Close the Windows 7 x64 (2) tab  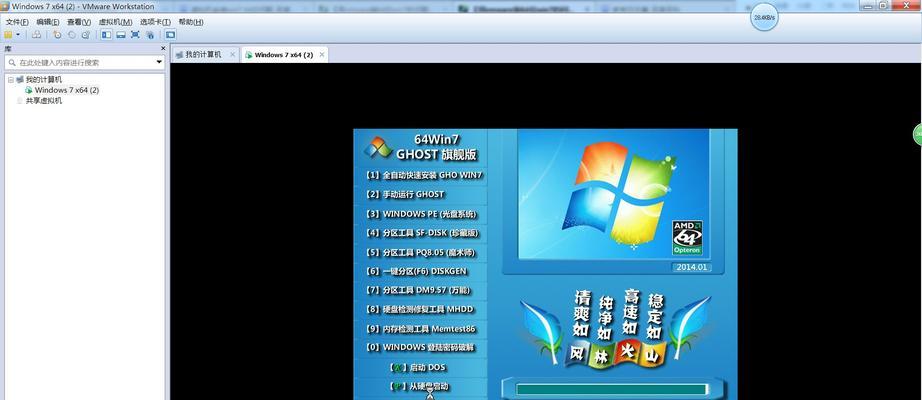tap(322, 55)
